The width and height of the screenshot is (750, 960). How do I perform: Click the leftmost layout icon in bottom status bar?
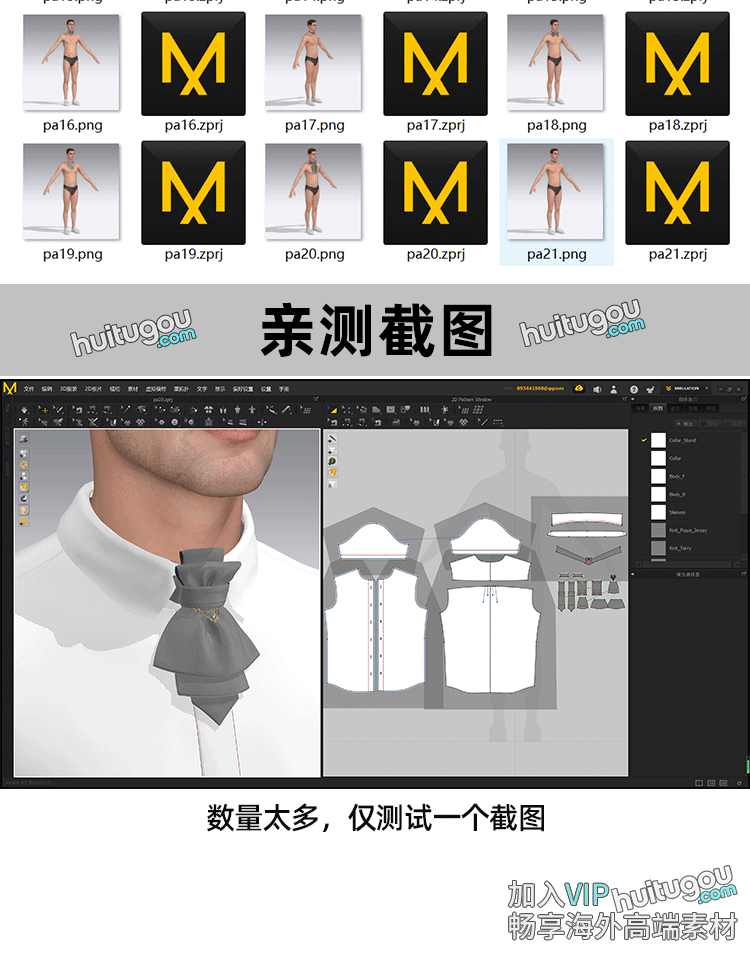(699, 783)
